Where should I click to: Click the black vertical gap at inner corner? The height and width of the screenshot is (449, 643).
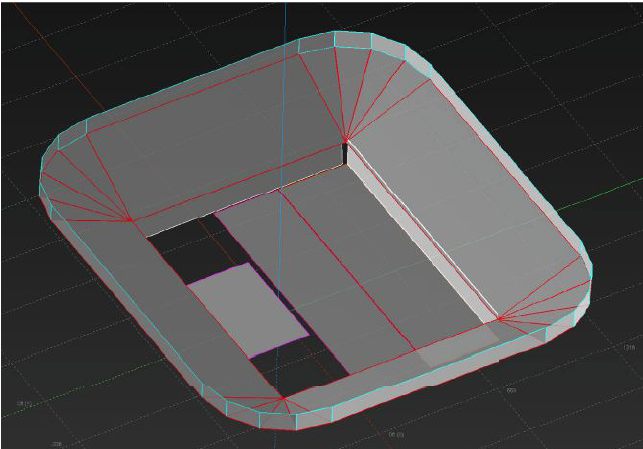[x=345, y=153]
